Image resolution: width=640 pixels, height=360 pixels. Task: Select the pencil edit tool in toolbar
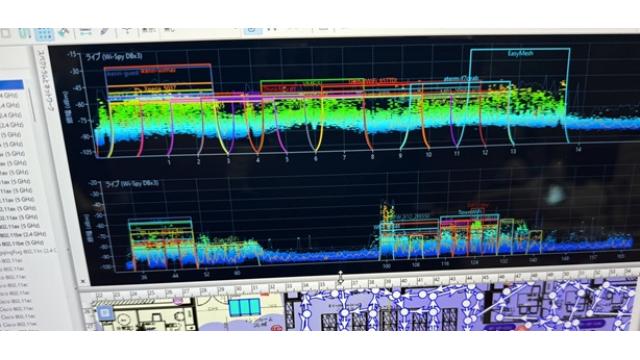pyautogui.click(x=105, y=32)
